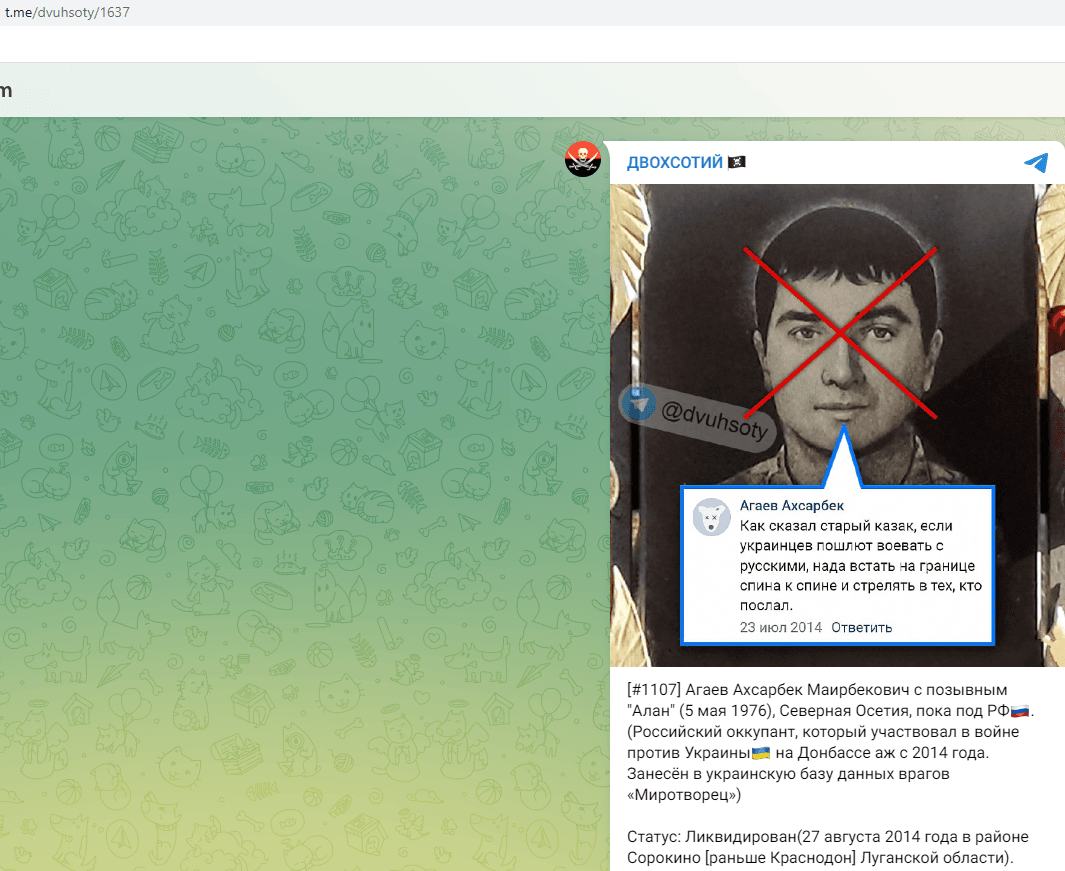The image size is (1065, 871).
Task: Click the "Статус: Ликвидирован" text in the post
Action: pyautogui.click(x=711, y=836)
